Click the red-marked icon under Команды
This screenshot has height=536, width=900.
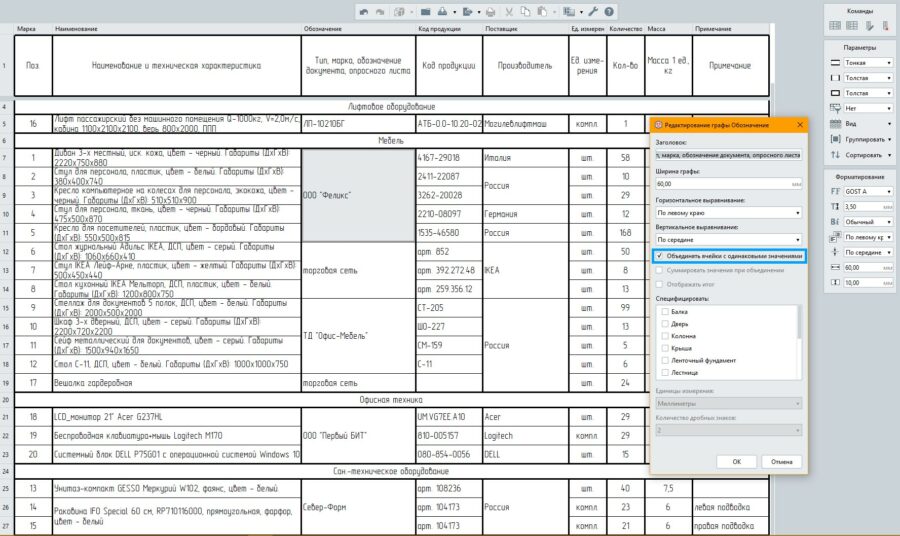(886, 25)
